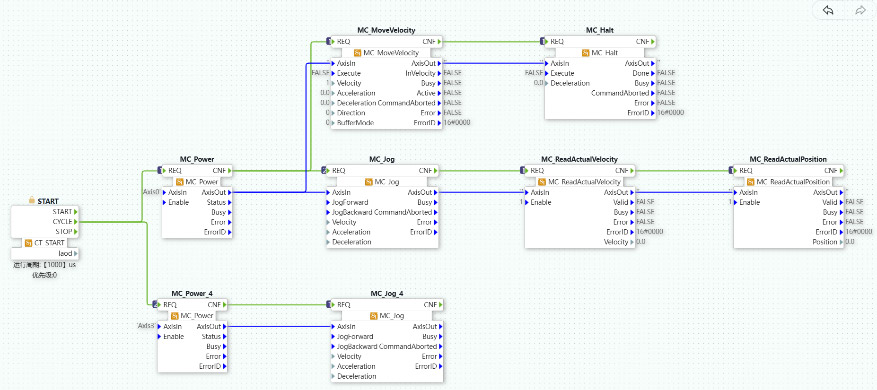Screen dimensions: 877x390
Task: Click the MC_Halt type icon
Action: tap(586, 53)
